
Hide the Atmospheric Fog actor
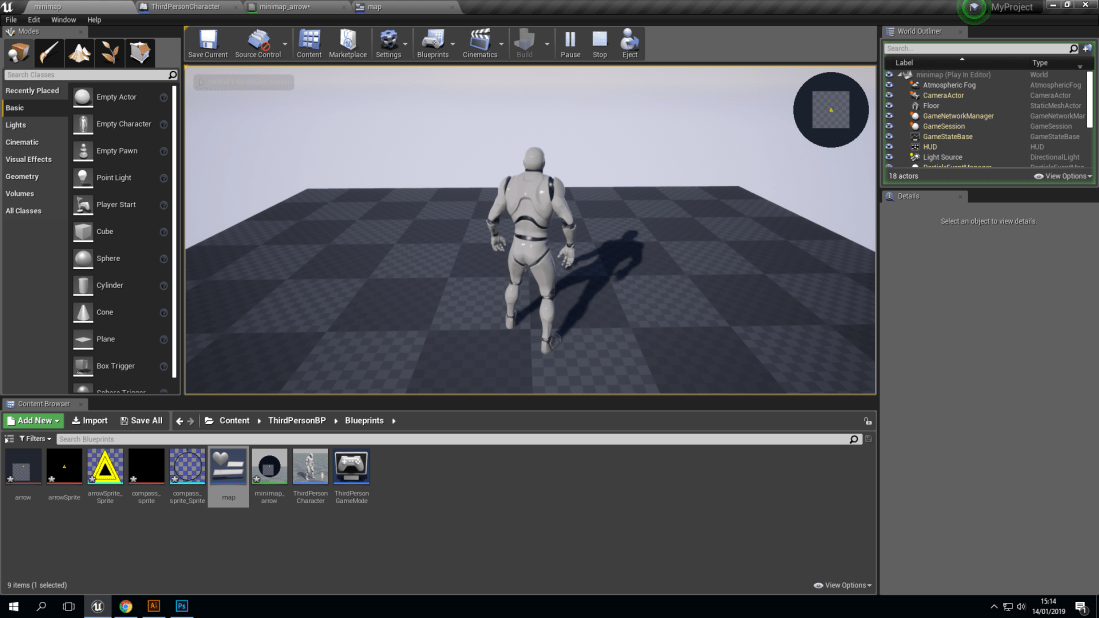889,84
